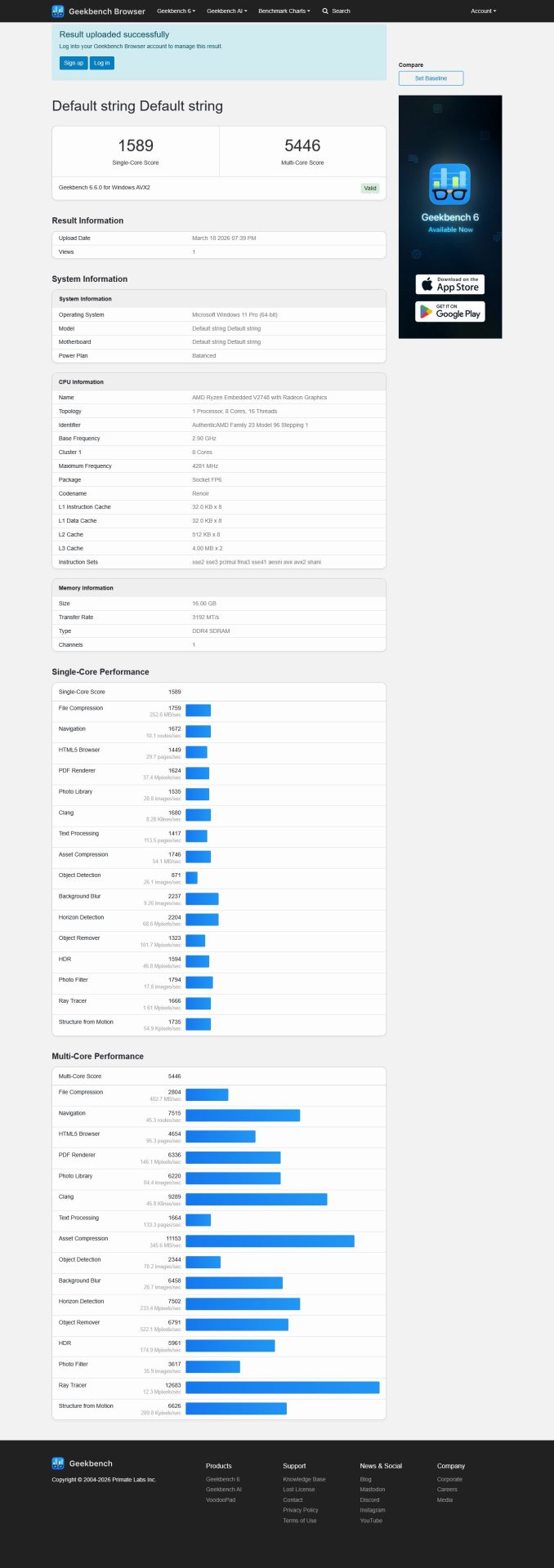
Task: Click the Valid status badge
Action: pyautogui.click(x=370, y=189)
